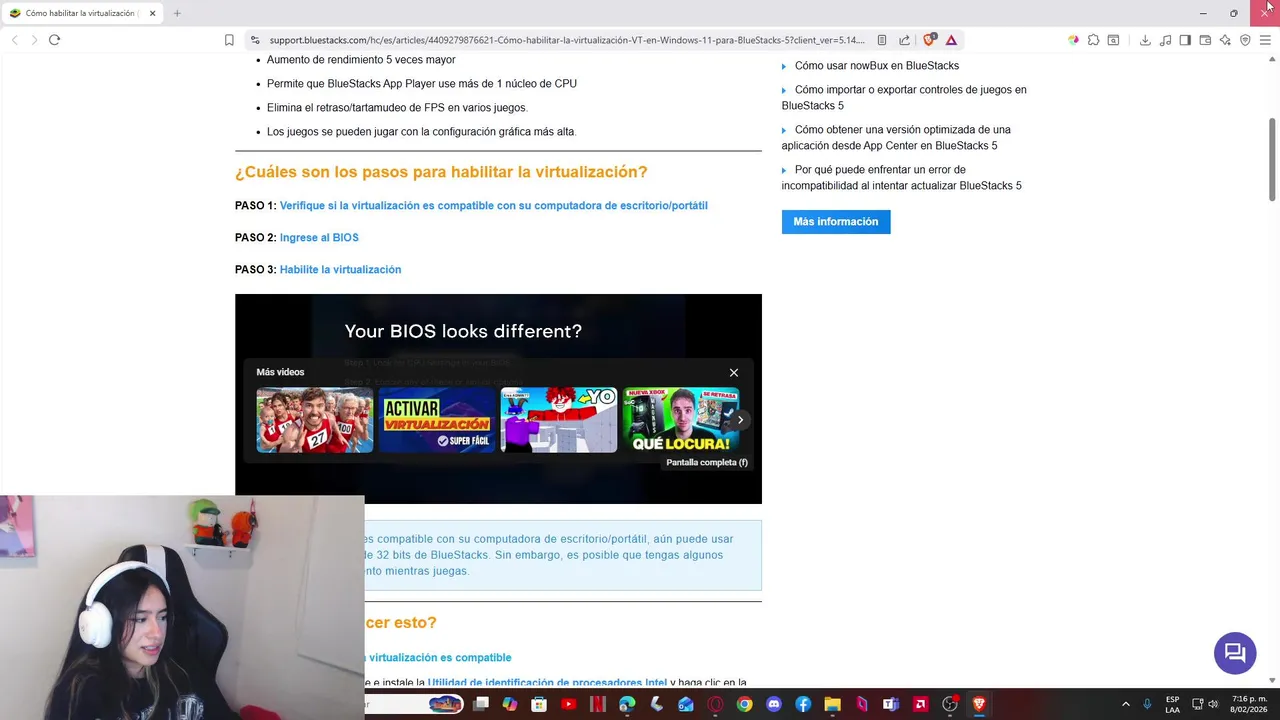Toggle the browser sidebar panel icon
The width and height of the screenshot is (1280, 720).
tap(1185, 40)
